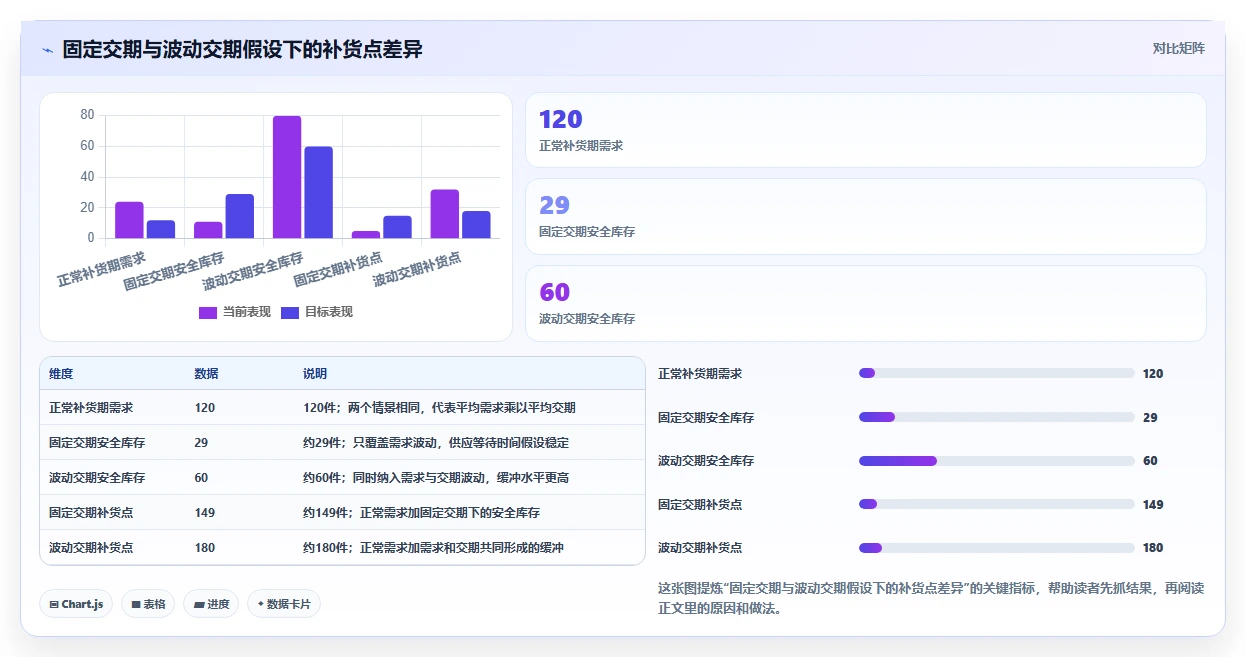Click the lightning icon beside the title
This screenshot has height=657, width=1246.
[48, 49]
